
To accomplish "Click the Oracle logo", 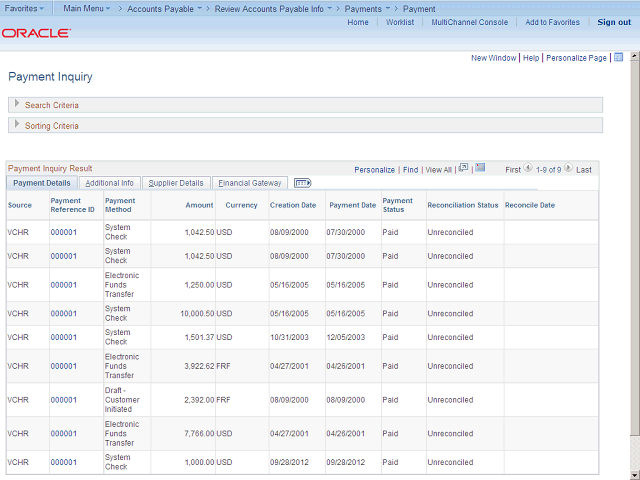I will coord(36,33).
